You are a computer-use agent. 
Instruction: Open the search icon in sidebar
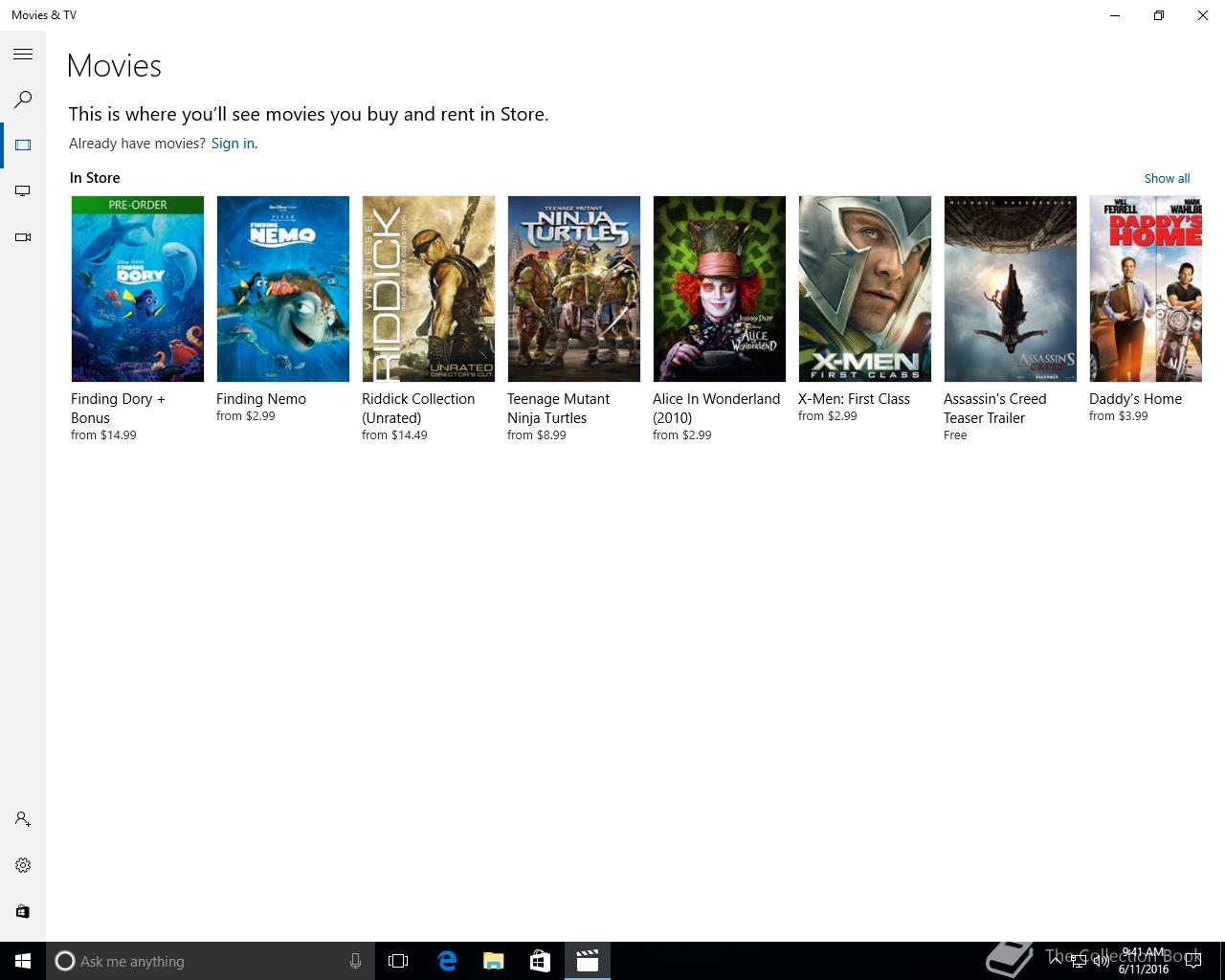tap(23, 100)
